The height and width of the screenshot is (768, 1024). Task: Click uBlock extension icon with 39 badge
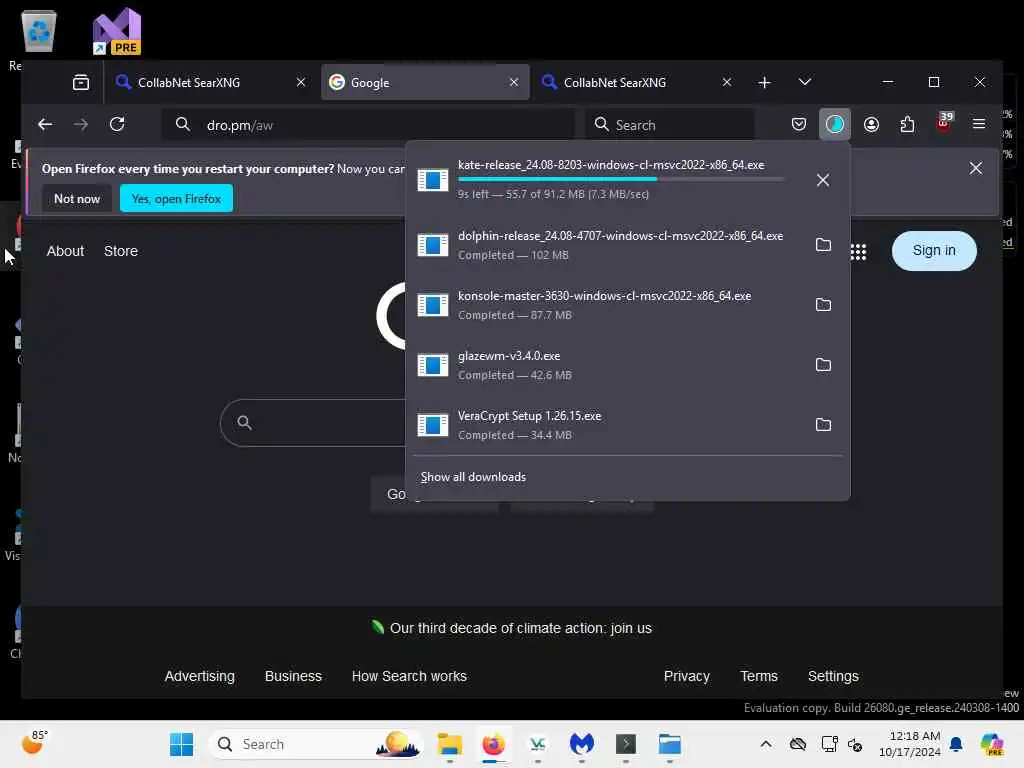tap(944, 123)
